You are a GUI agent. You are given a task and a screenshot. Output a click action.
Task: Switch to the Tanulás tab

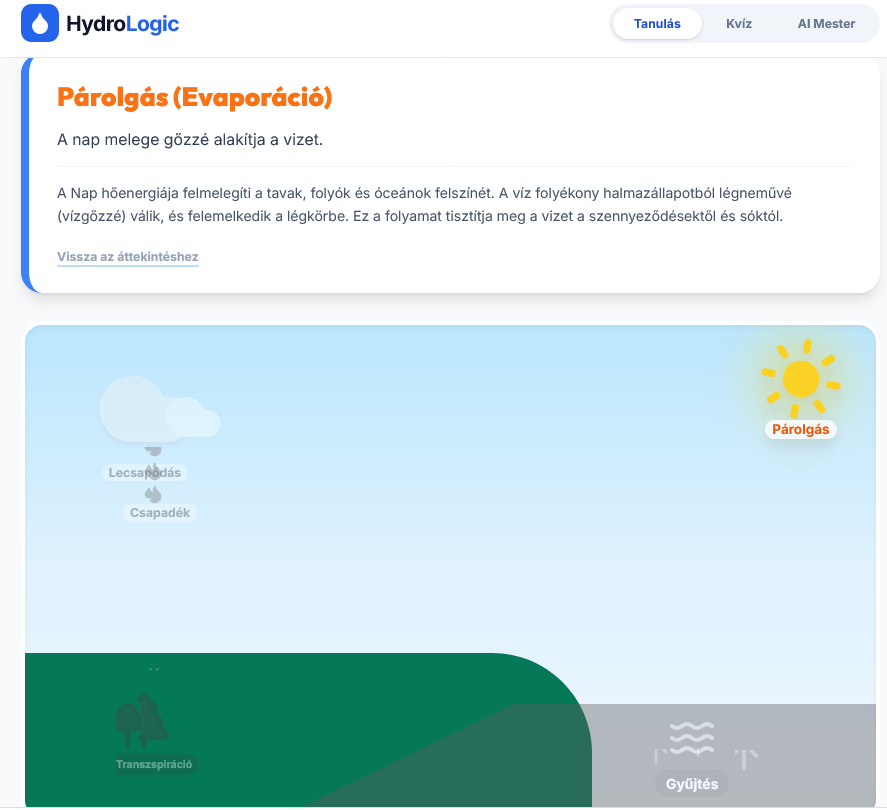click(657, 24)
